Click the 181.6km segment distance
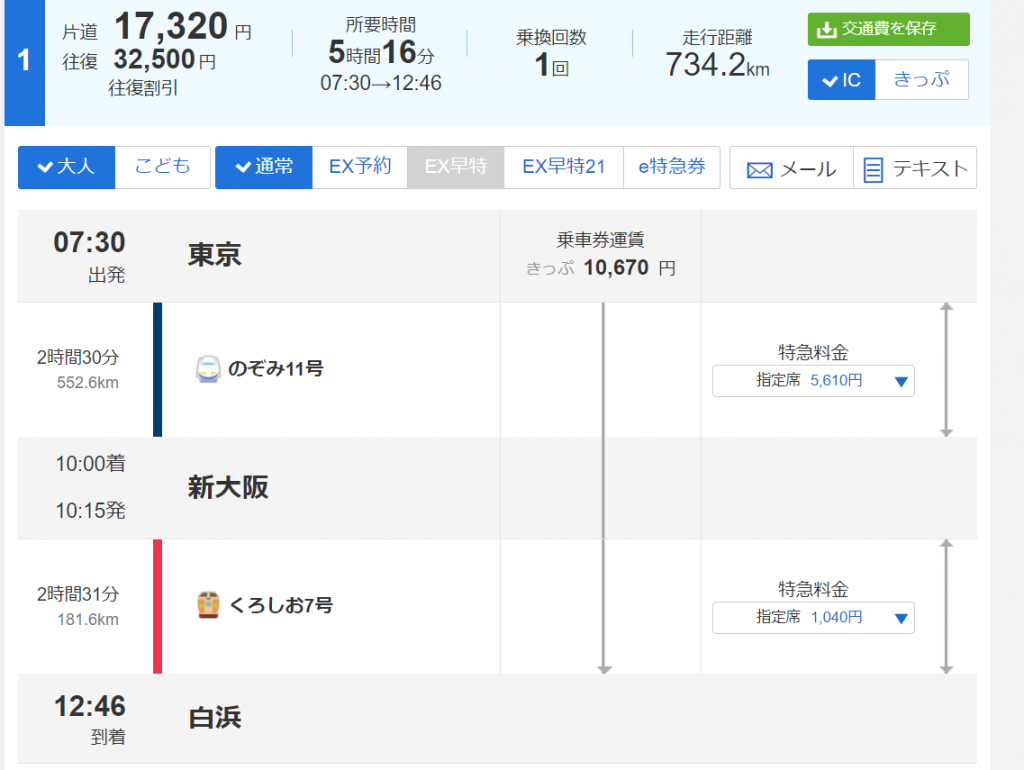The width and height of the screenshot is (1024, 770). [x=88, y=620]
